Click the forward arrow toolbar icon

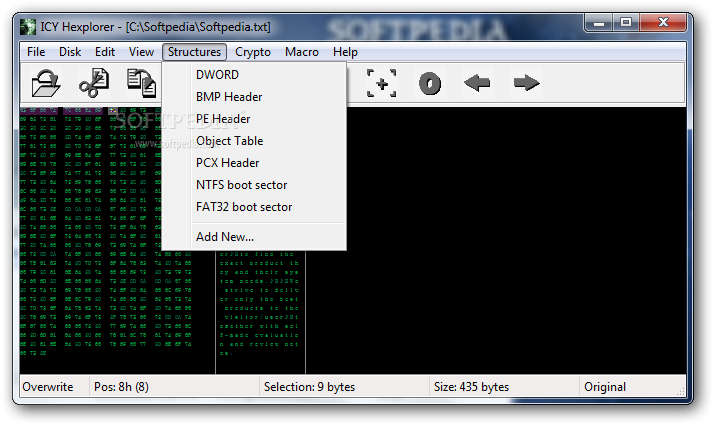[526, 83]
